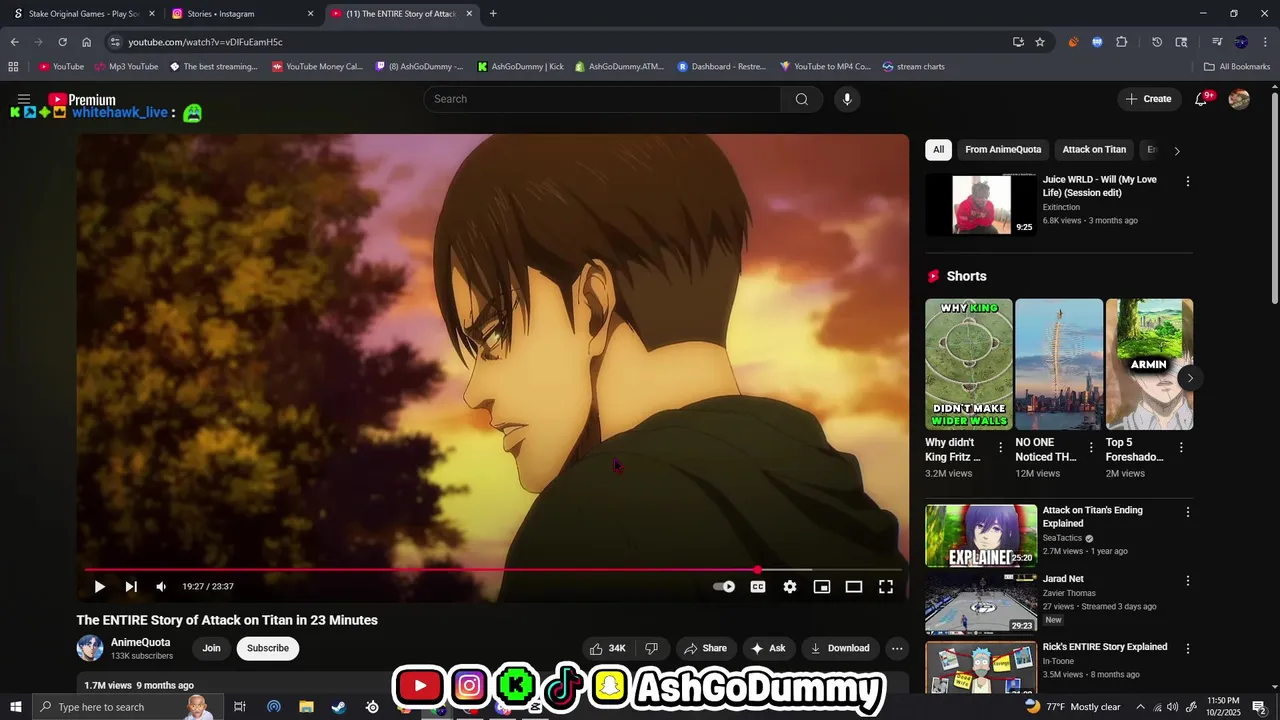Open the YouTube hamburger guide menu
The image size is (1280, 720).
coord(24,99)
